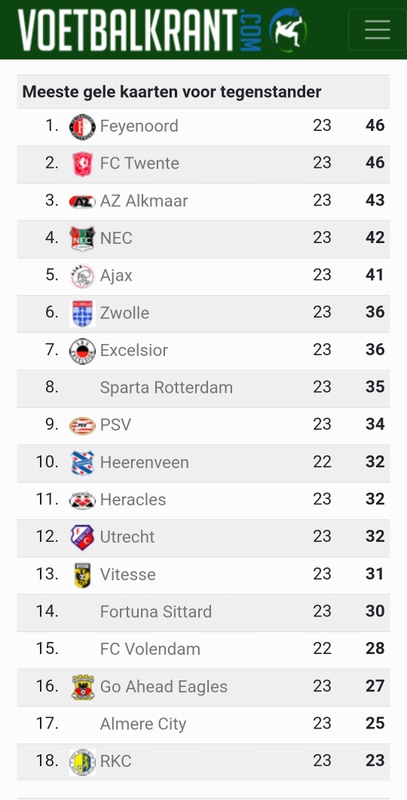Screen dimensions: 407x800
Task: Click the Heerenveen club crest
Action: tap(82, 463)
